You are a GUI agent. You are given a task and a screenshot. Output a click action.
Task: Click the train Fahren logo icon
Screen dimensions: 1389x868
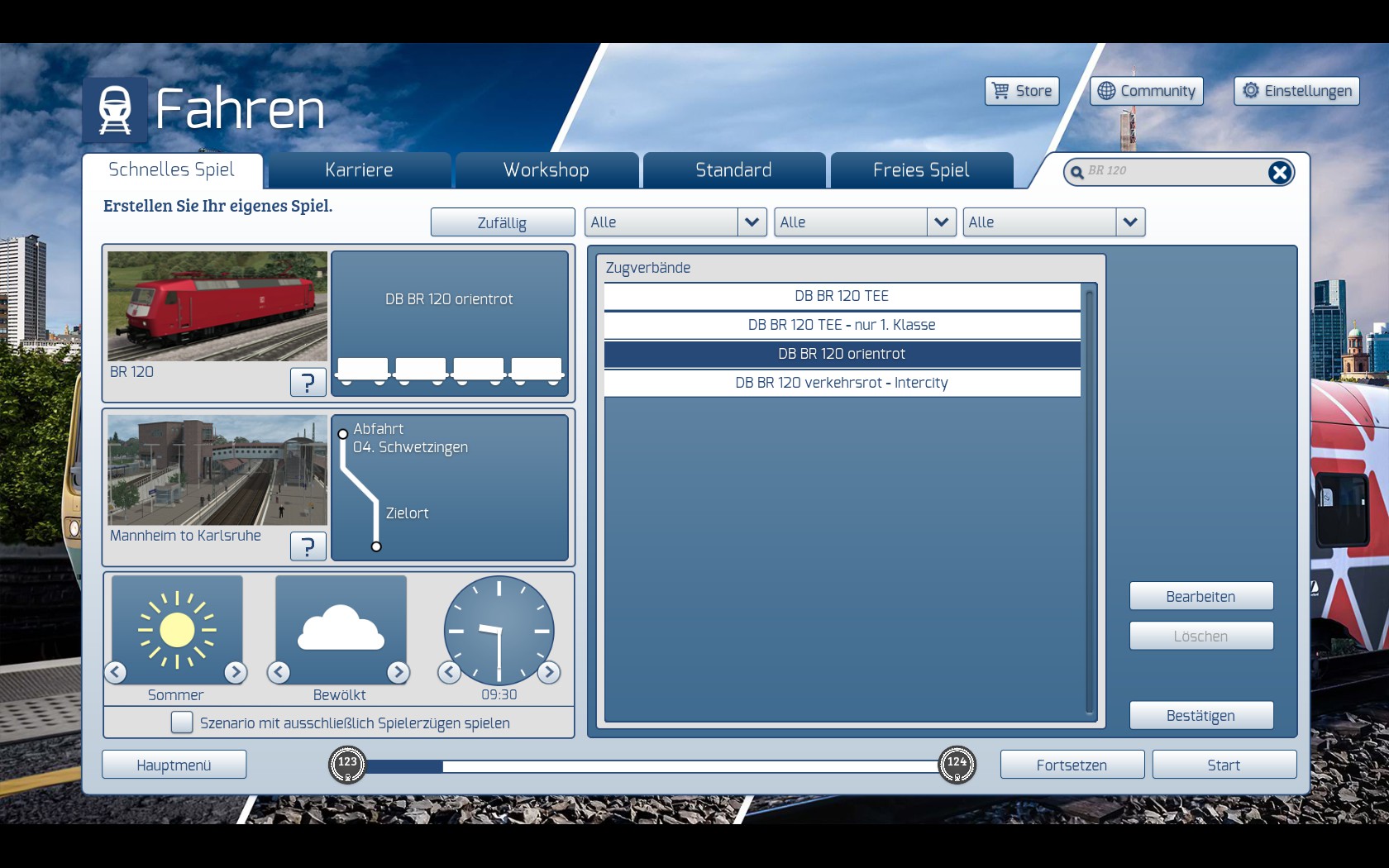115,110
